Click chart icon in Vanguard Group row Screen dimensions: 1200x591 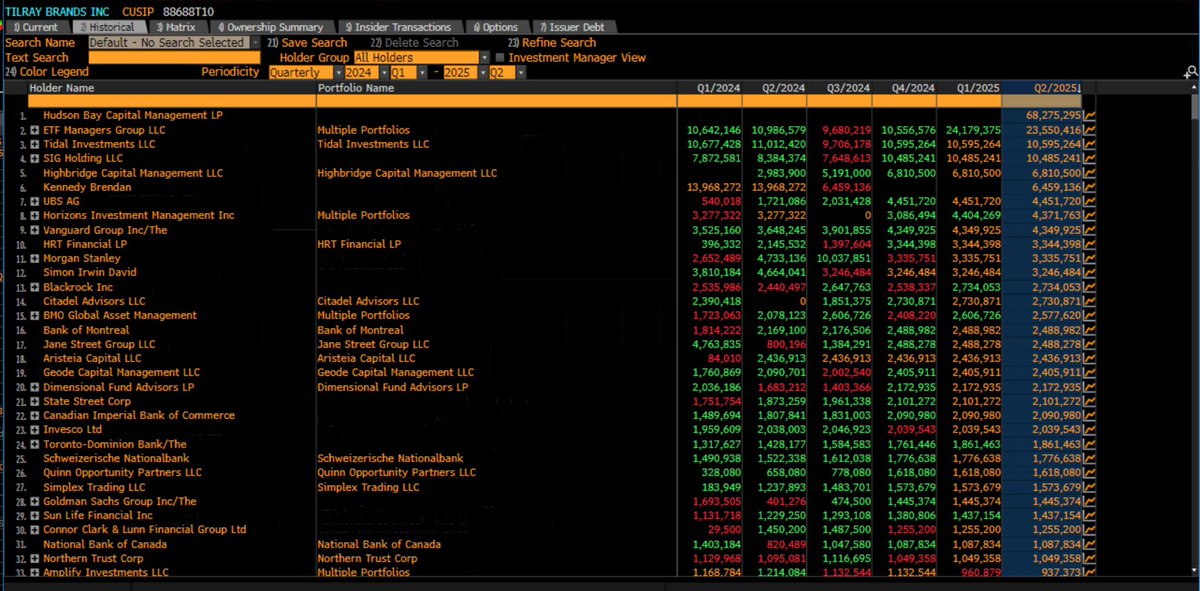[1090, 230]
